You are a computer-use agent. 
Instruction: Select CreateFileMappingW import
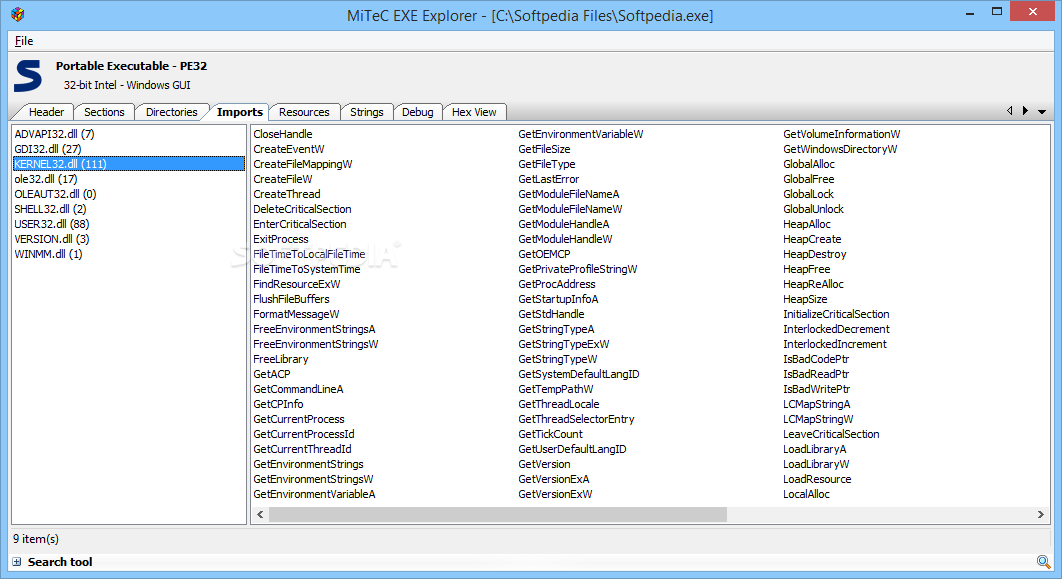pos(303,164)
